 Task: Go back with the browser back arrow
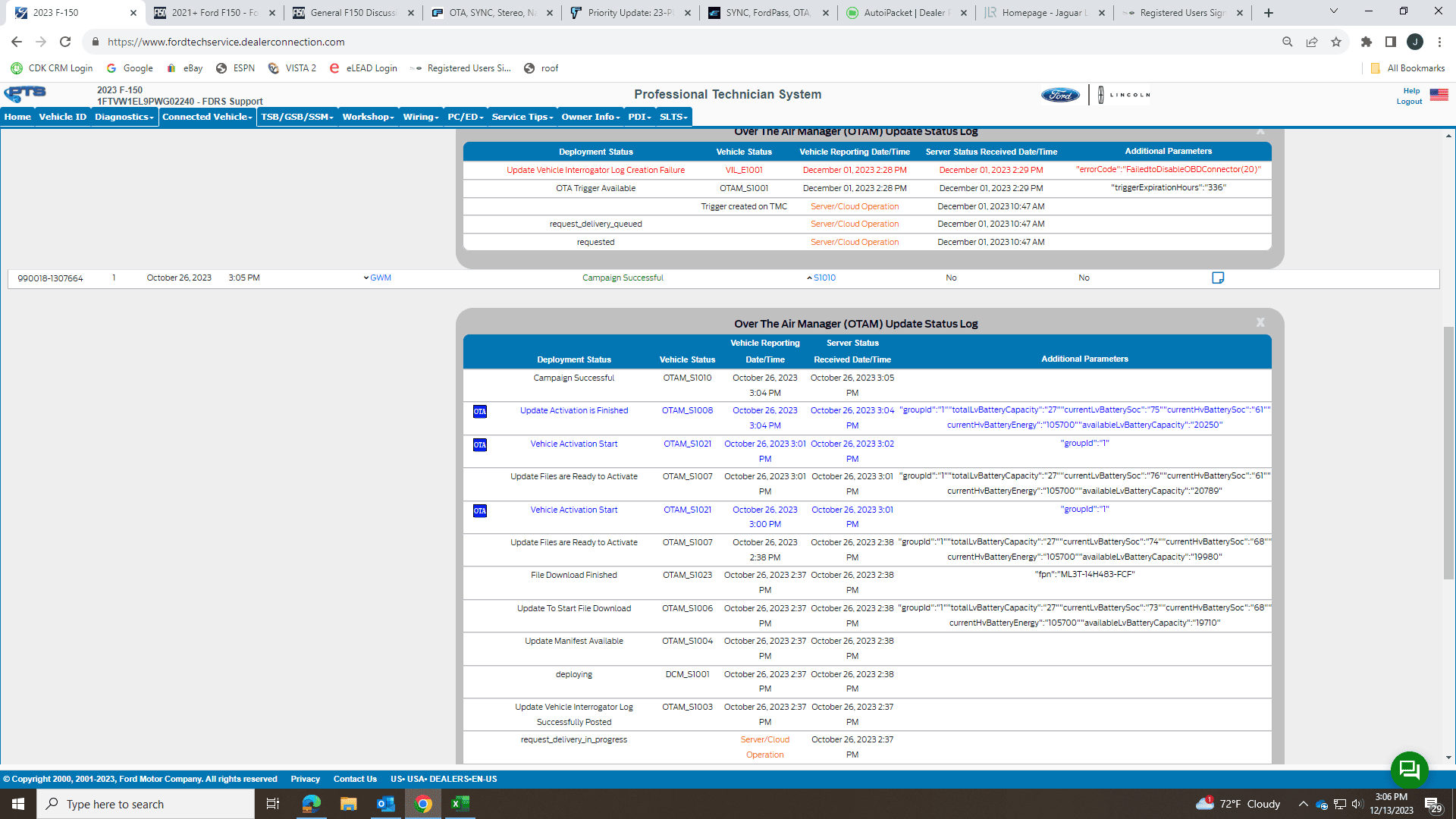pos(17,42)
